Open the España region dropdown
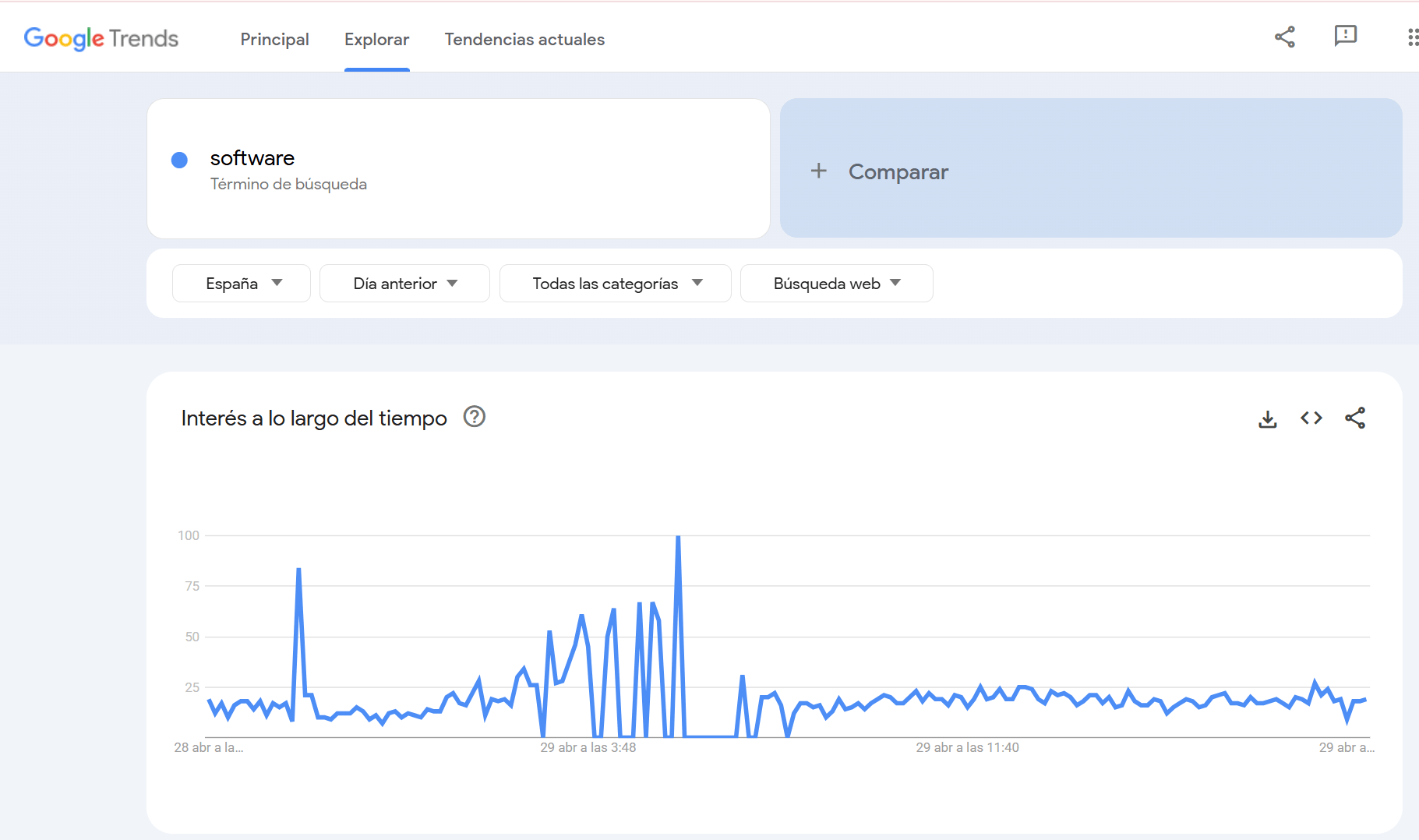Image resolution: width=1419 pixels, height=840 pixels. point(242,283)
